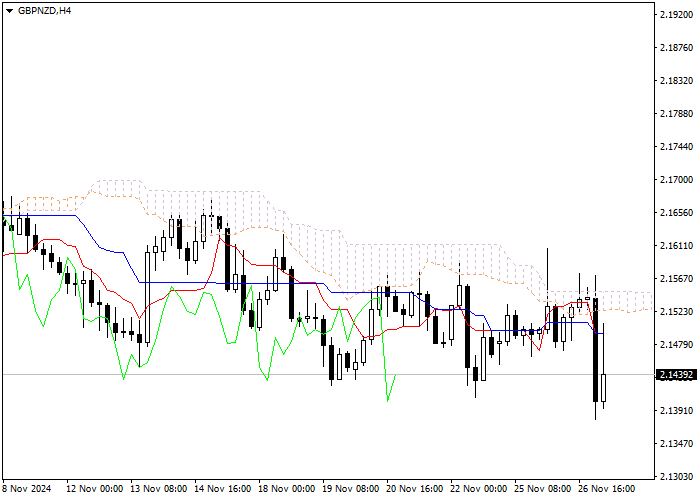The image size is (700, 500).
Task: Click the 19 Nov 08:00 time label
Action: (351, 489)
